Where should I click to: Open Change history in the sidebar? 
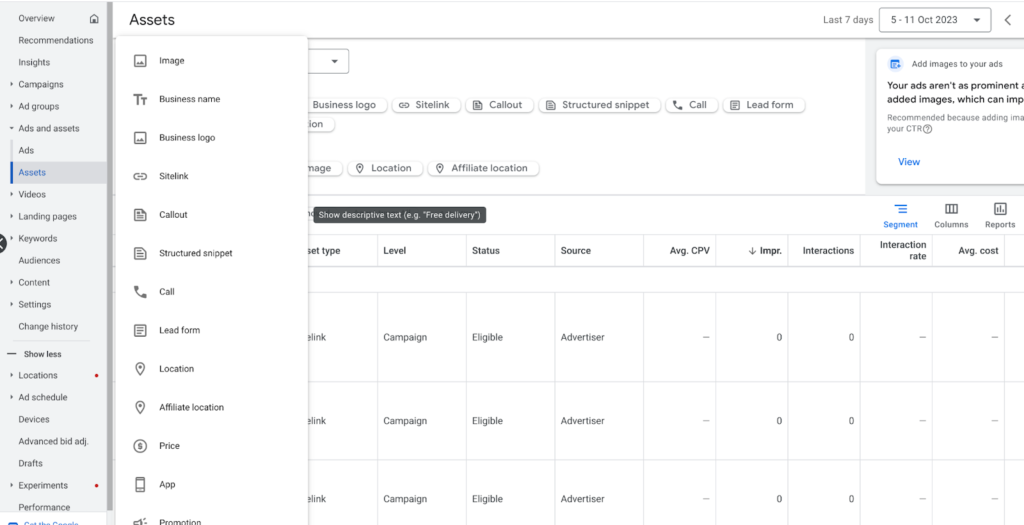click(x=48, y=326)
